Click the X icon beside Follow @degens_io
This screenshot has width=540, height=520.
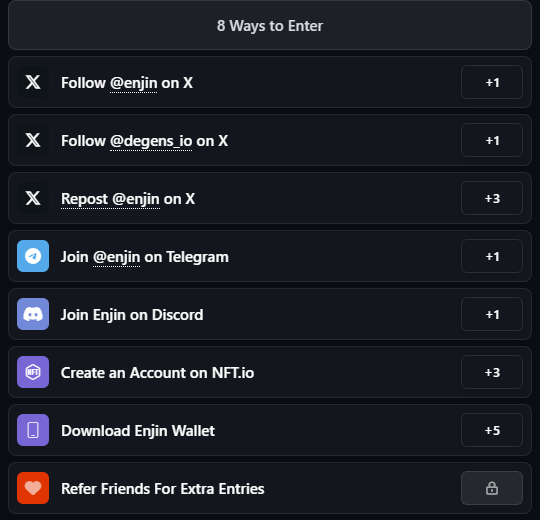click(33, 140)
